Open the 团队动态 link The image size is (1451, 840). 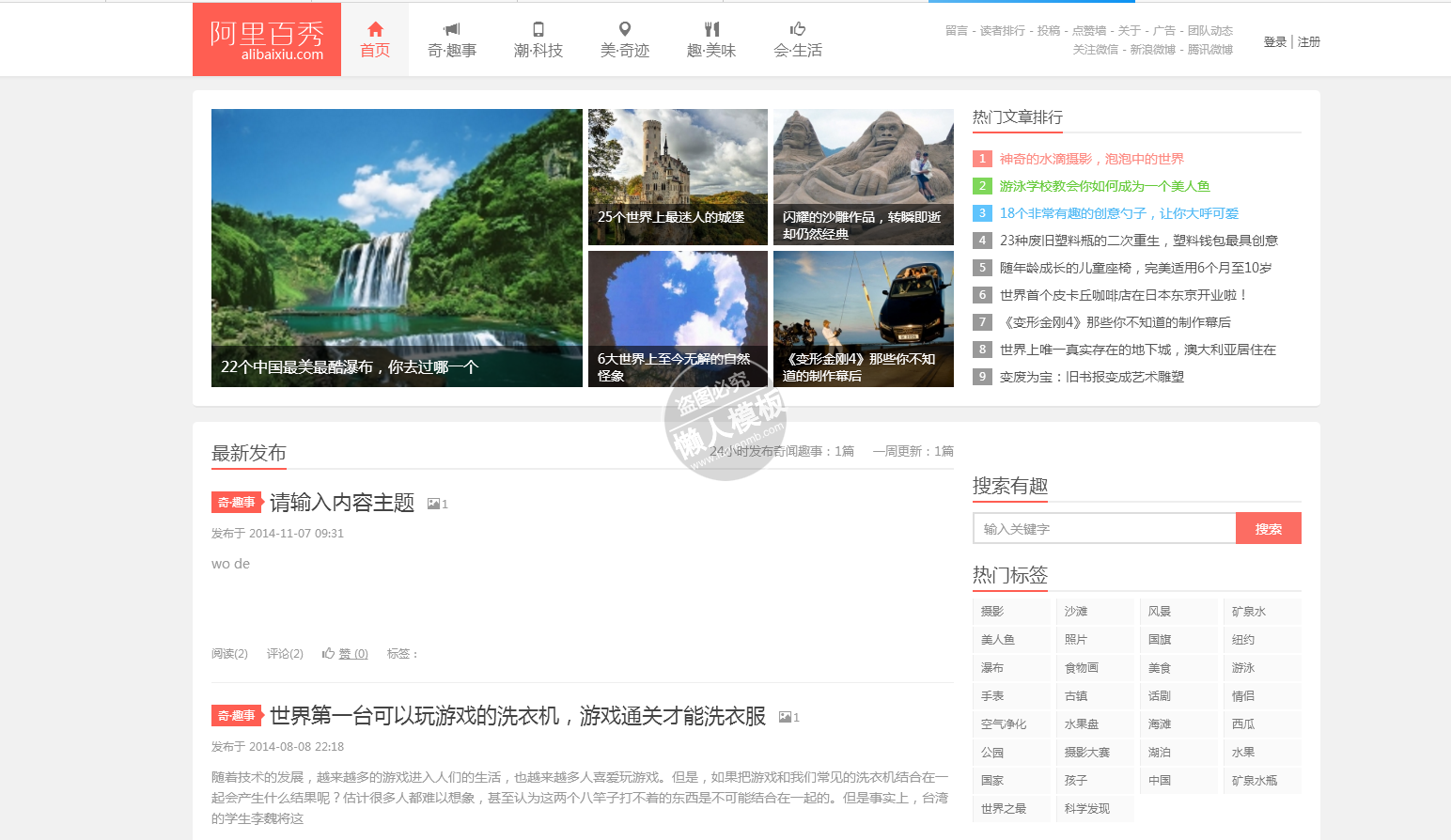pos(1210,31)
